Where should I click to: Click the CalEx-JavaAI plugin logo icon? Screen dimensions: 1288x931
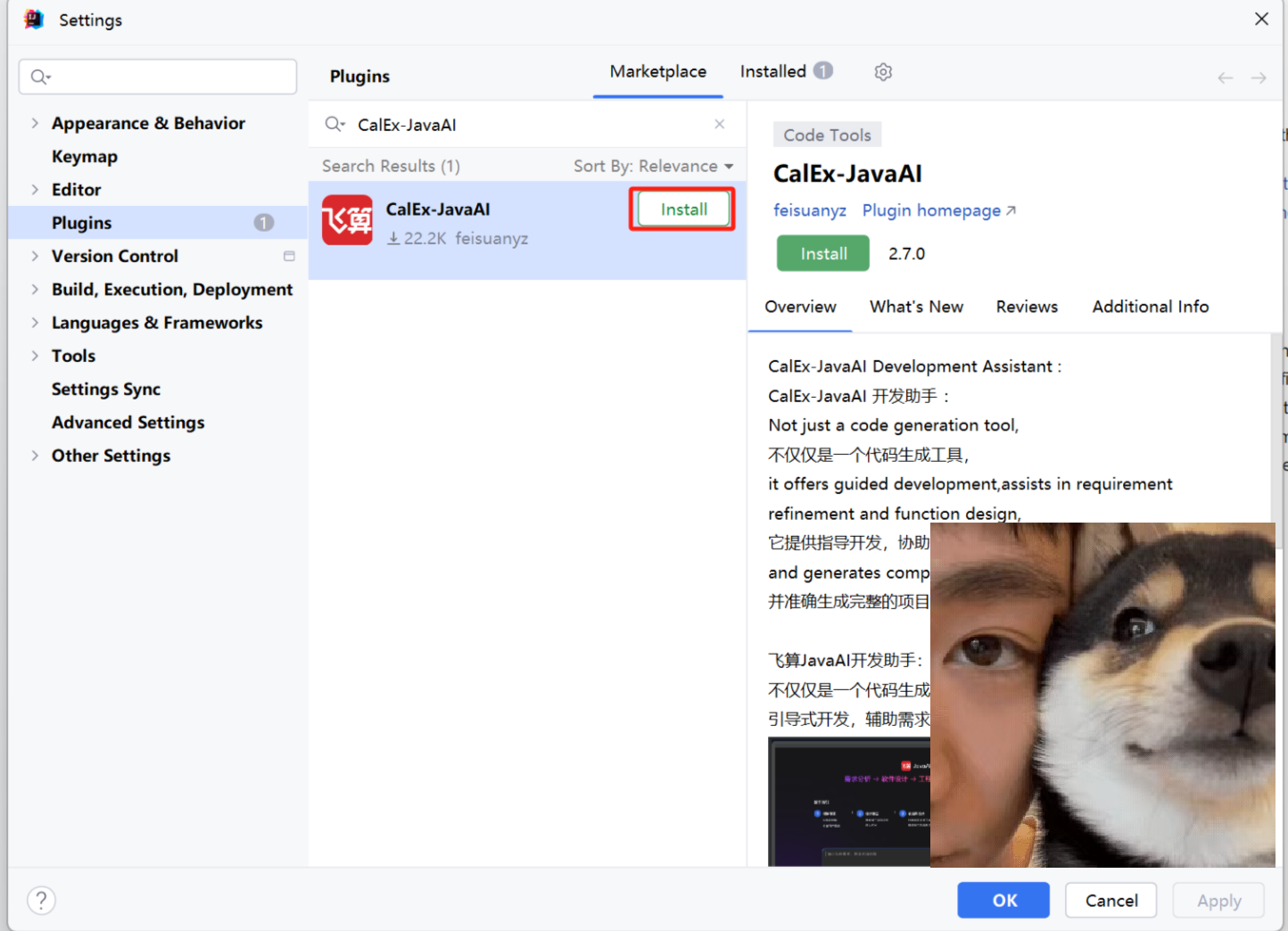click(347, 220)
